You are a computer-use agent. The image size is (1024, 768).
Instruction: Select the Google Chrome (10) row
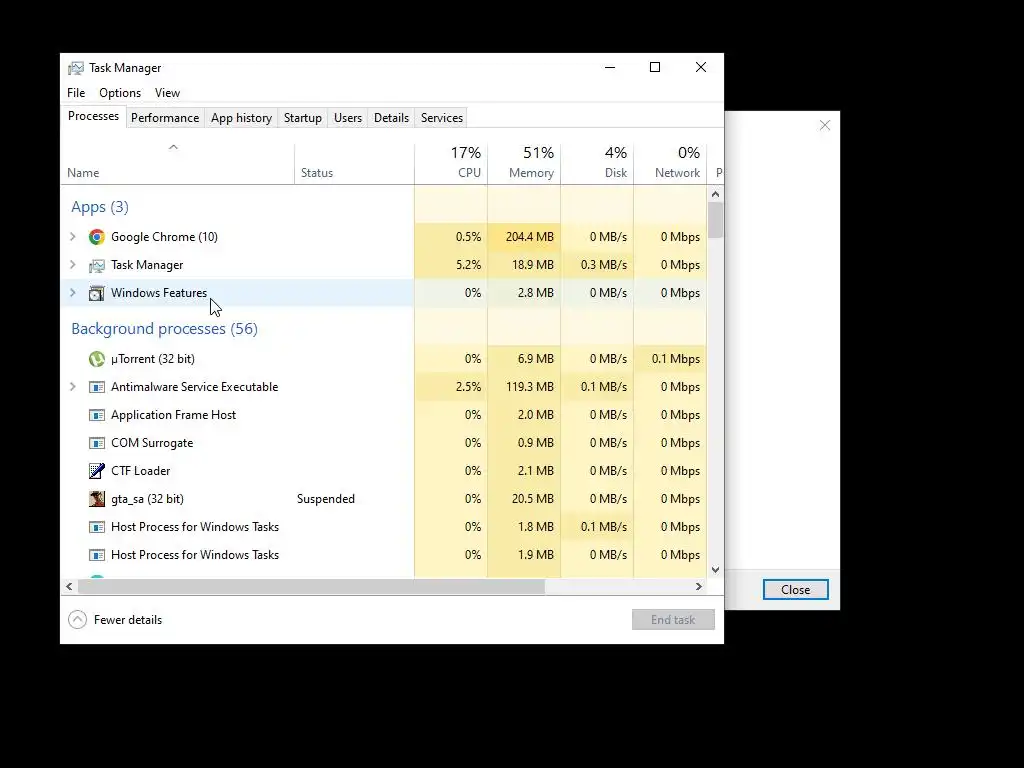pos(384,237)
